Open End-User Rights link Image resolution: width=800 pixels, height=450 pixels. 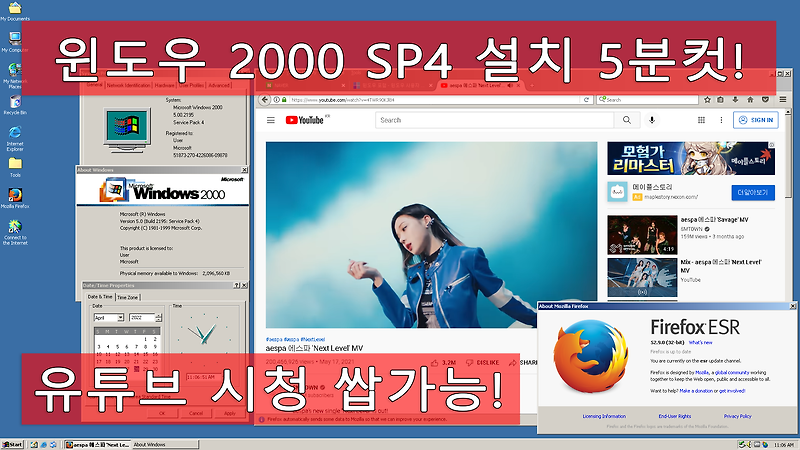(674, 416)
